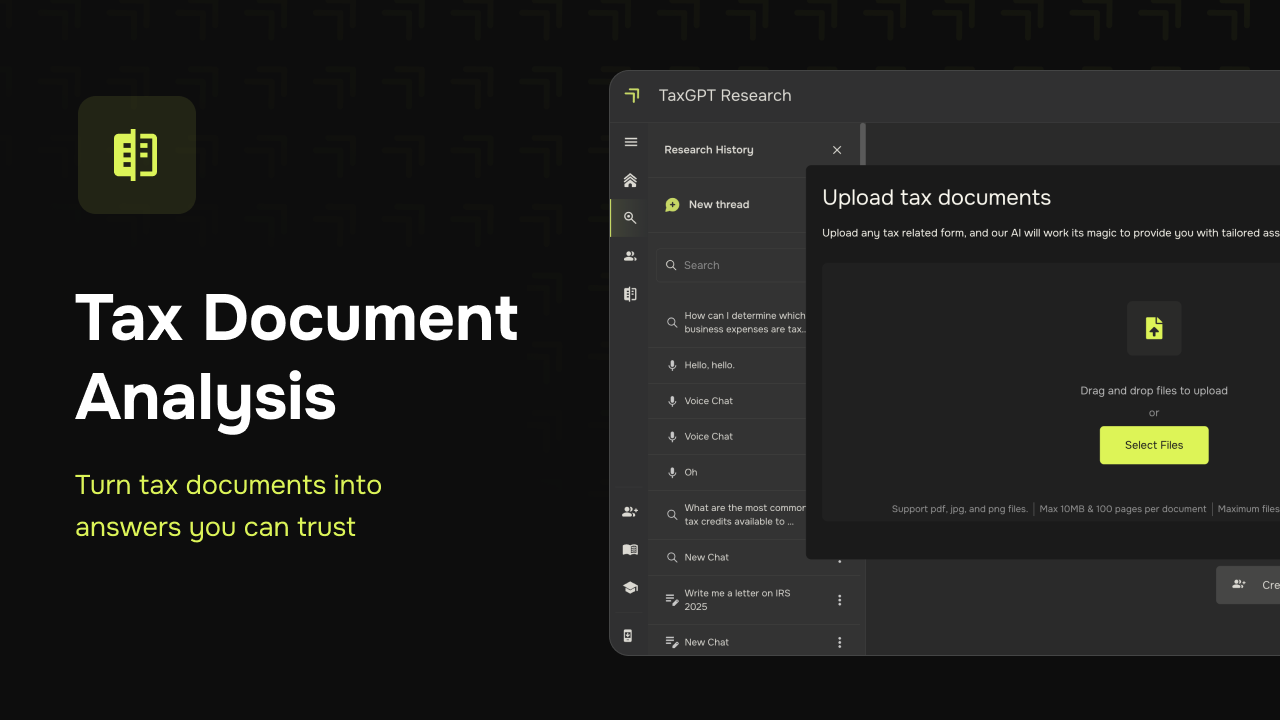The width and height of the screenshot is (1280, 720).
Task: Click 'Drag and drop files to upload' text
Action: click(1154, 391)
